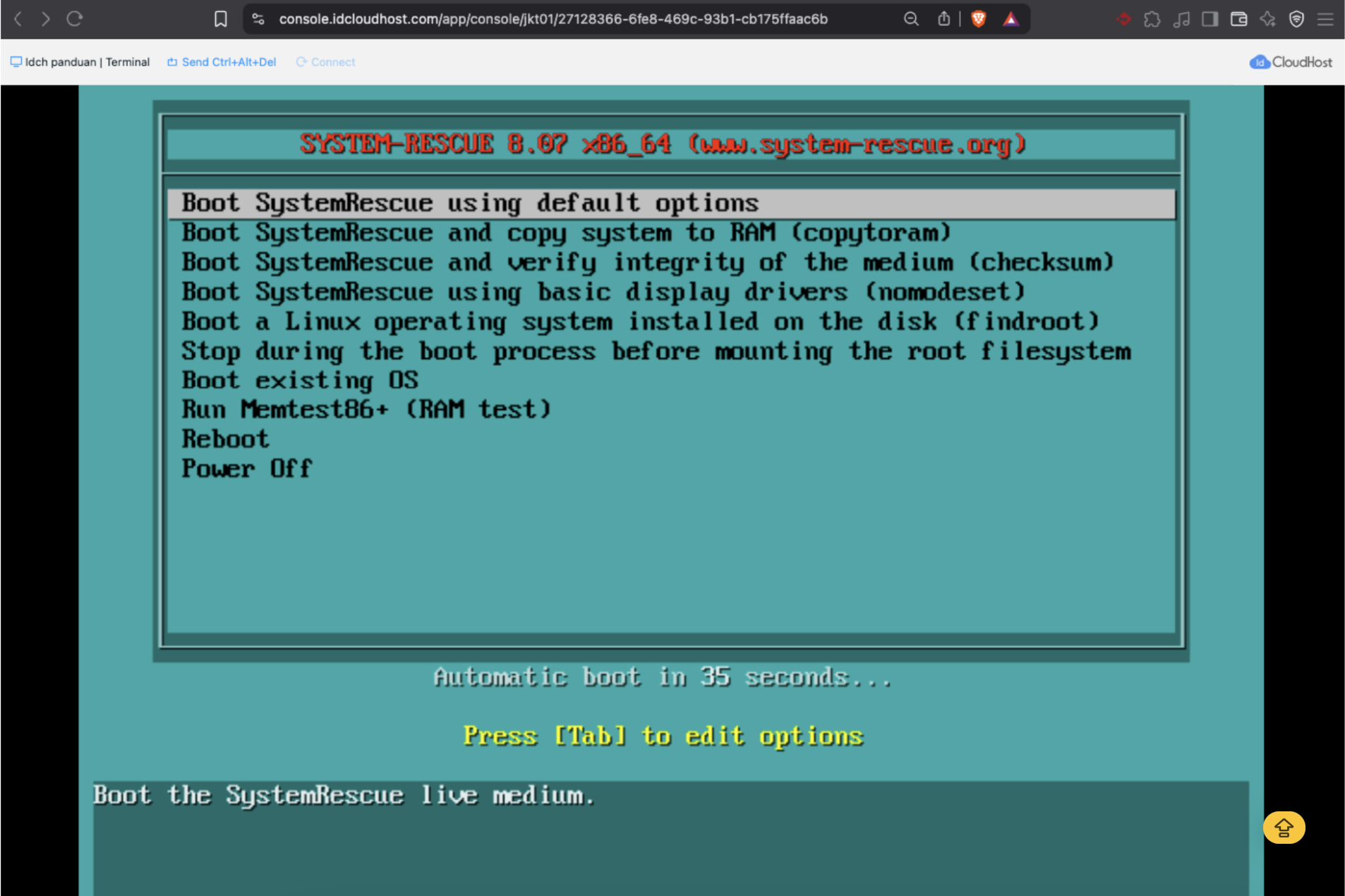Viewport: 1345px width, 896px height.
Task: Go back with the browser back arrow
Action: pos(18,19)
